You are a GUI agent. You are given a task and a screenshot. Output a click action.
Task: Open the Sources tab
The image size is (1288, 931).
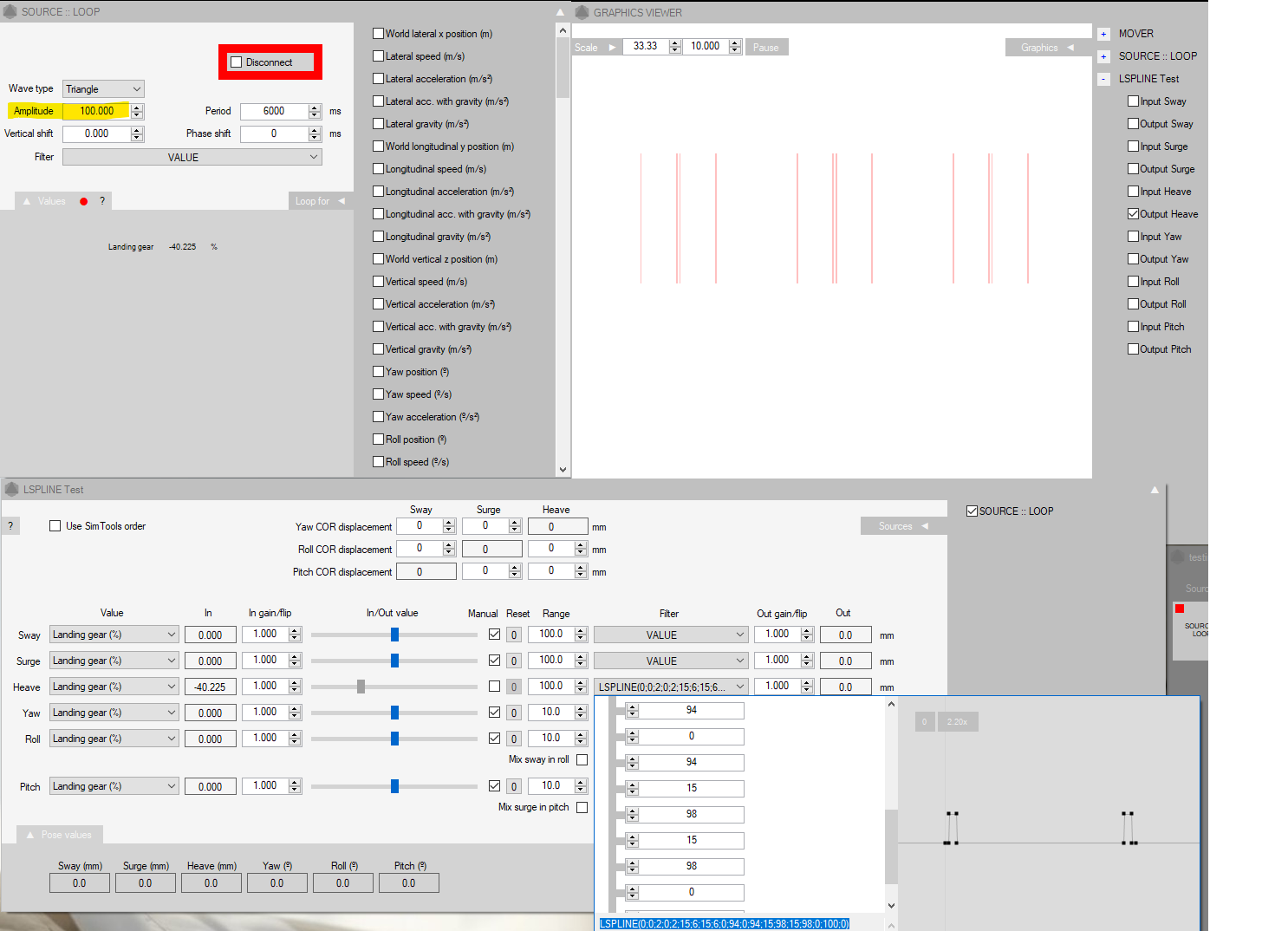[x=902, y=526]
